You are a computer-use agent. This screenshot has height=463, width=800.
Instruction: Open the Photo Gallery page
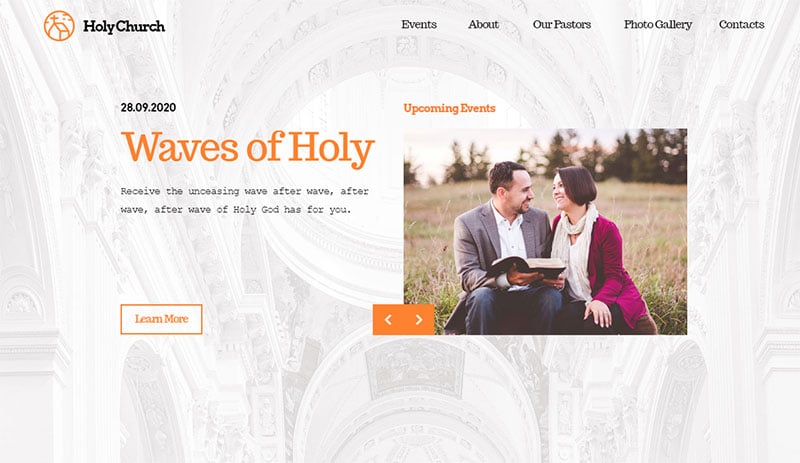pos(658,25)
